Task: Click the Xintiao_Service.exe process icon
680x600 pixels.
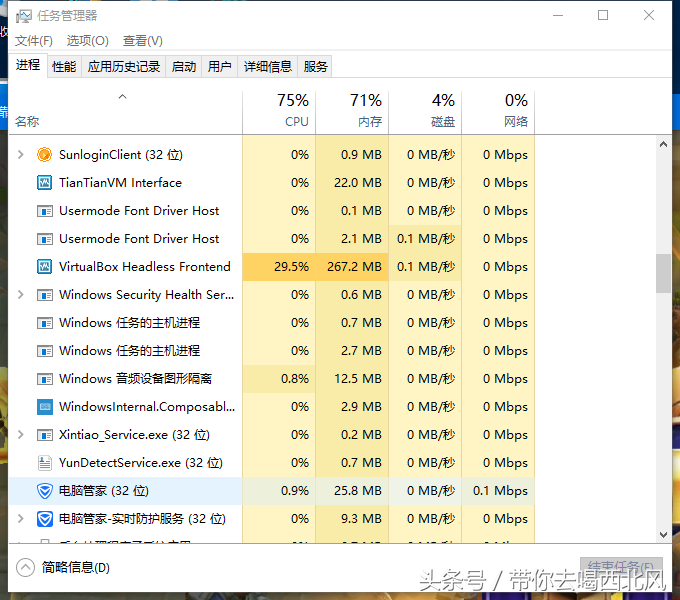Action: tap(44, 435)
